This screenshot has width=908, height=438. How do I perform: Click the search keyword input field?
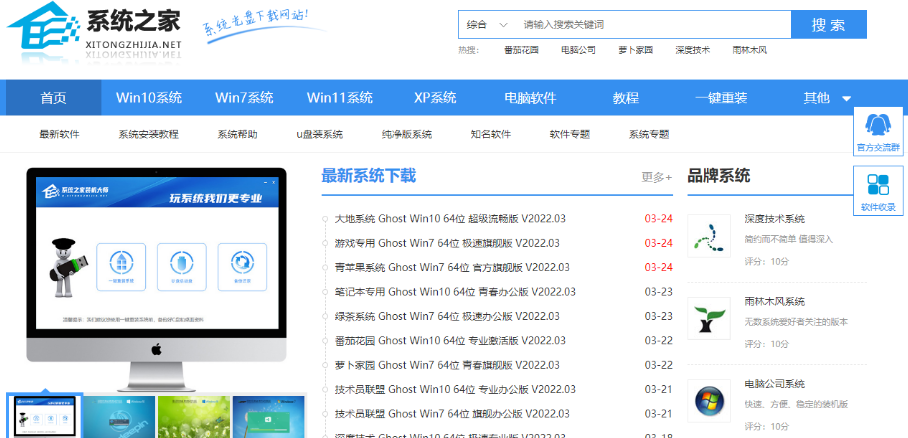tap(653, 25)
